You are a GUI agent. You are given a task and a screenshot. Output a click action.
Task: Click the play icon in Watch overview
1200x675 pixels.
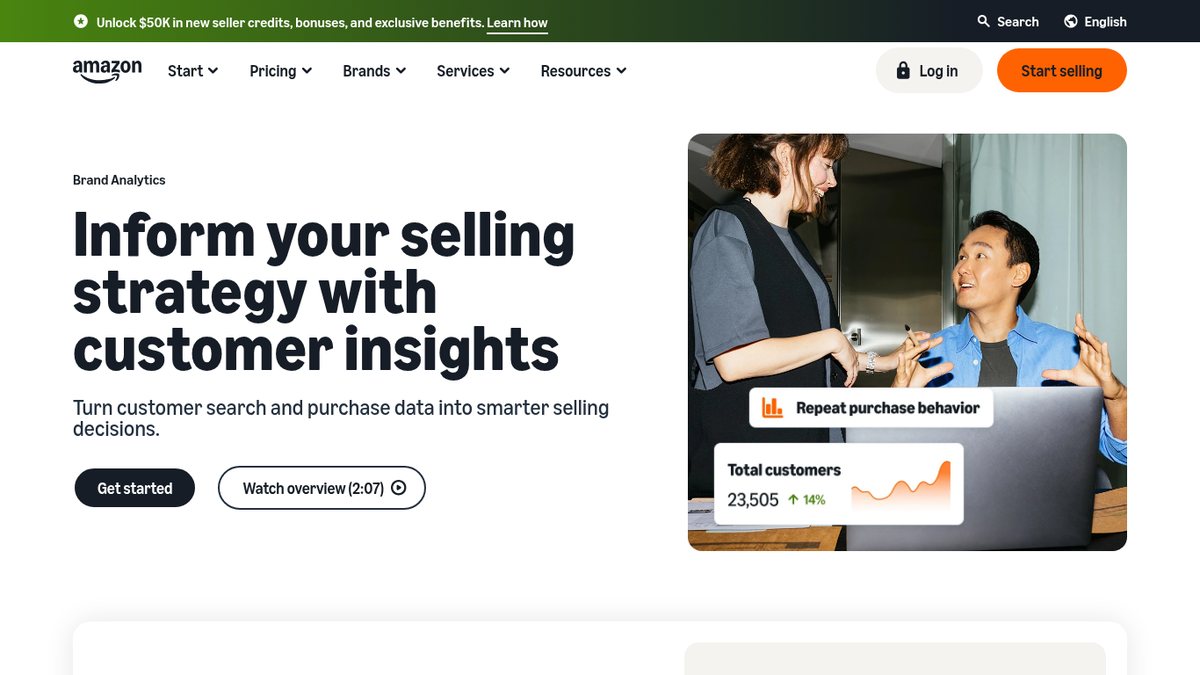point(399,488)
